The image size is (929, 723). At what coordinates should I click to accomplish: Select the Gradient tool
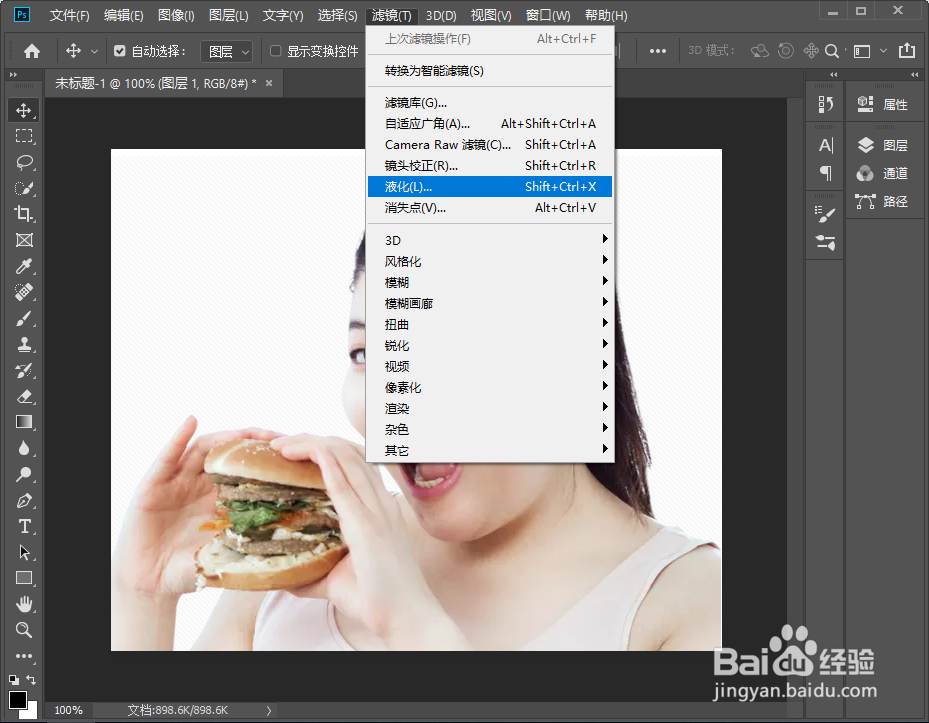23,422
